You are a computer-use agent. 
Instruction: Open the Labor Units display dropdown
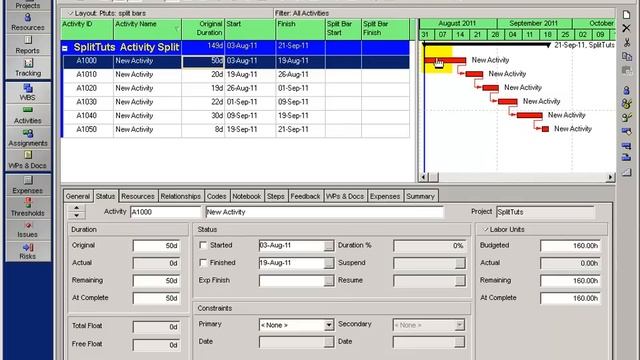point(486,229)
